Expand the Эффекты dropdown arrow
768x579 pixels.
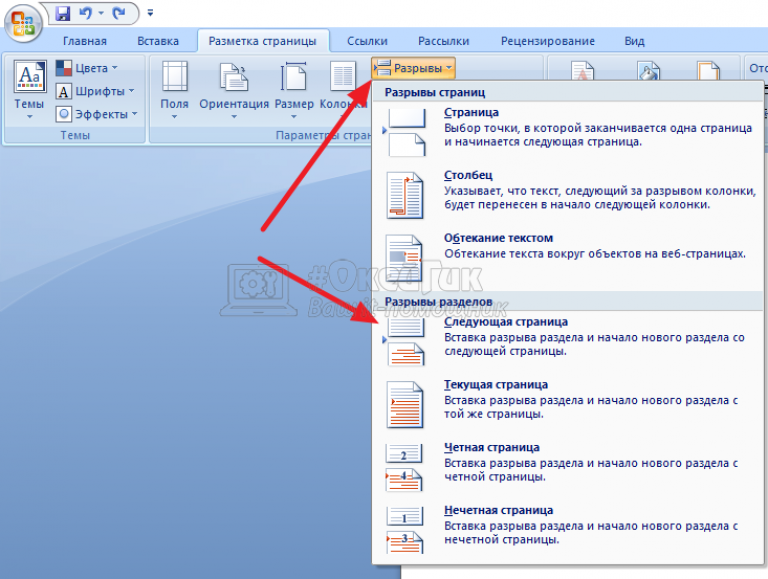click(135, 114)
